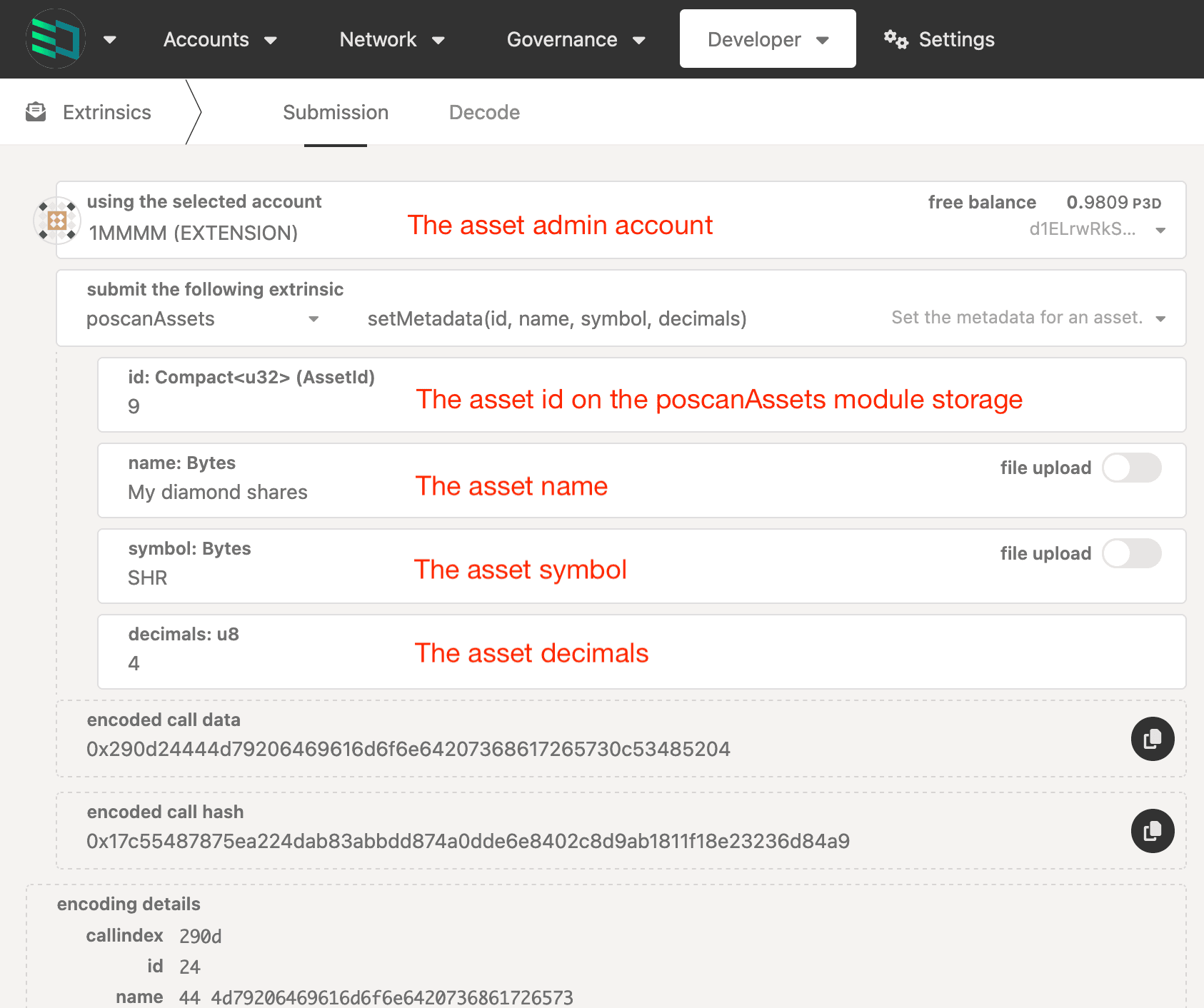
Task: Enable file upload for the symbol field
Action: (x=1131, y=553)
